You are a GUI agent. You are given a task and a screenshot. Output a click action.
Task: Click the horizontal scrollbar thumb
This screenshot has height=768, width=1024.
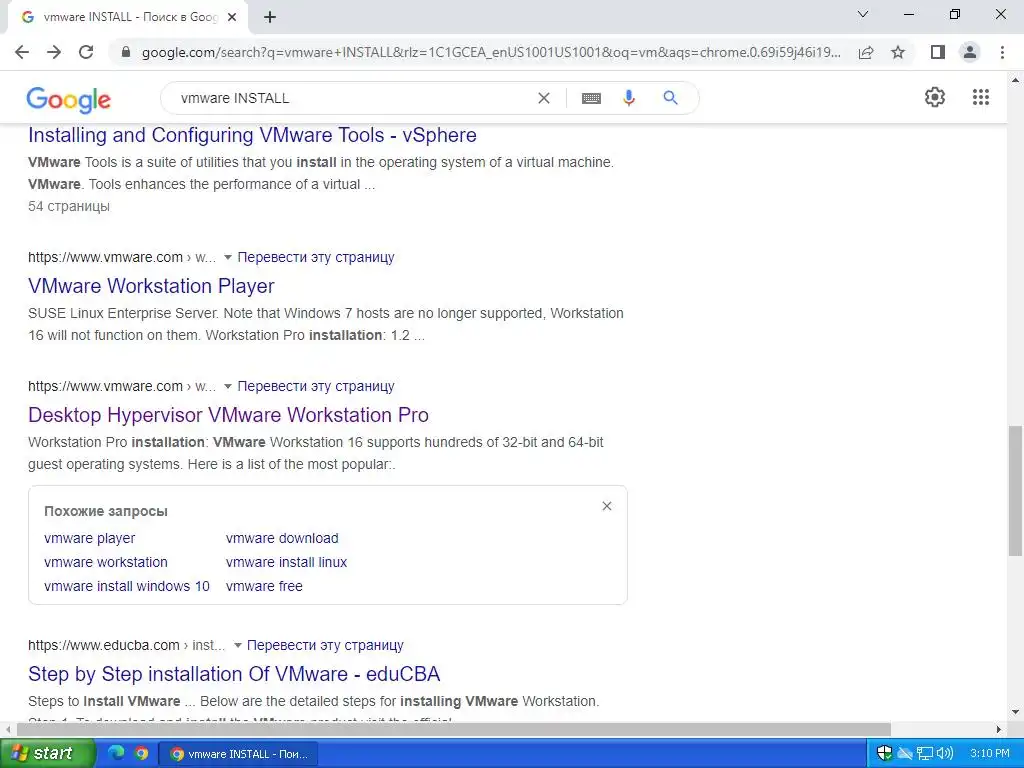[x=453, y=729]
